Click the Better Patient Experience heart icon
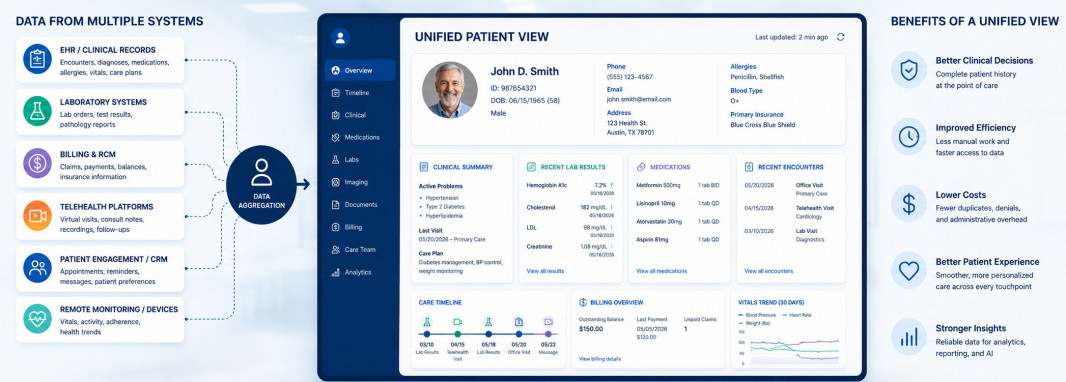The image size is (1066, 382). click(x=908, y=270)
